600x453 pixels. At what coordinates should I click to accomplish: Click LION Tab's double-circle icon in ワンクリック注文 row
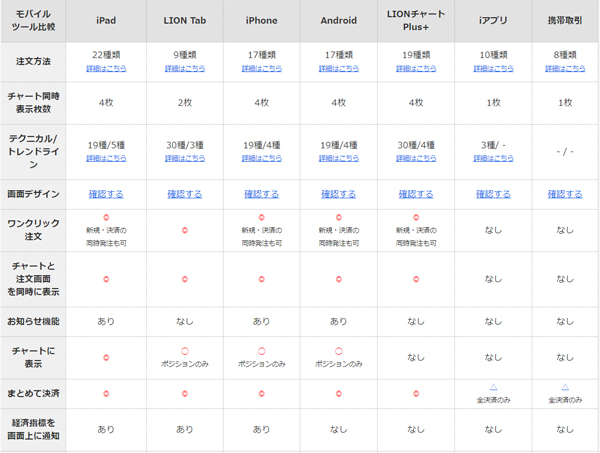pos(184,230)
